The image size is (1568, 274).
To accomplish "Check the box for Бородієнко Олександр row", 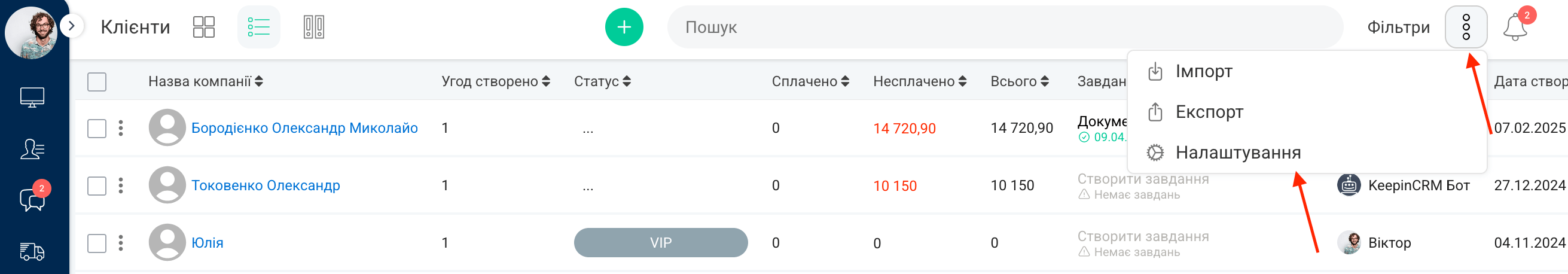I will click(97, 129).
